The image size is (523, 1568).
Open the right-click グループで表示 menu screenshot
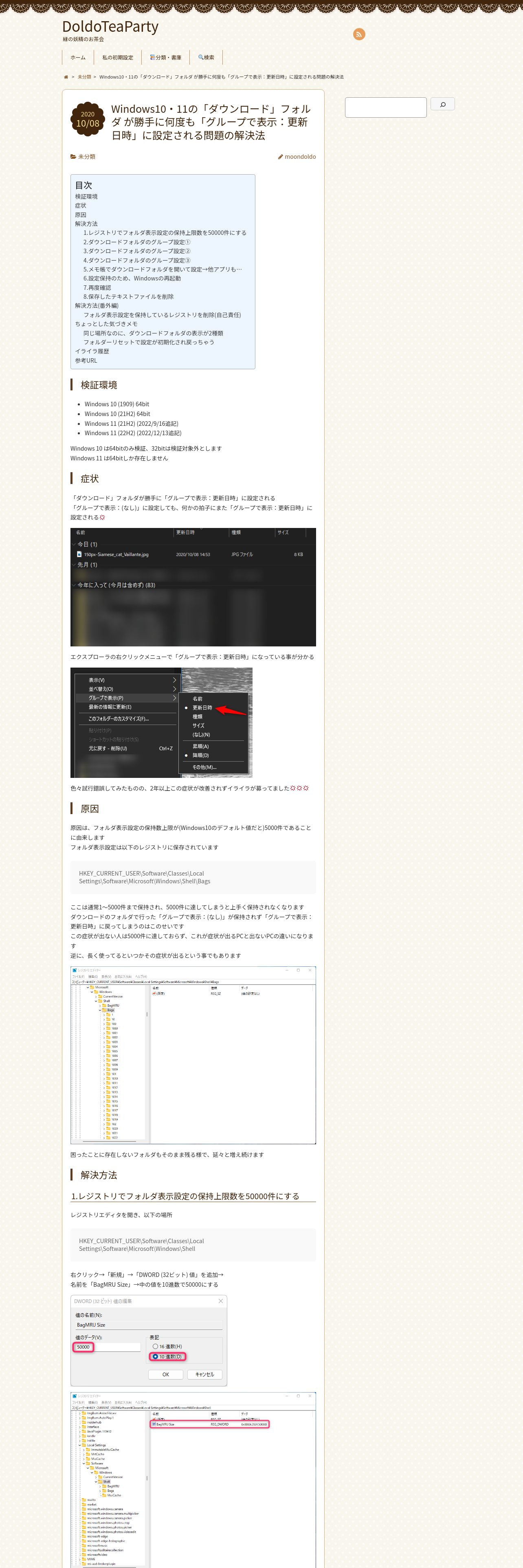161,723
